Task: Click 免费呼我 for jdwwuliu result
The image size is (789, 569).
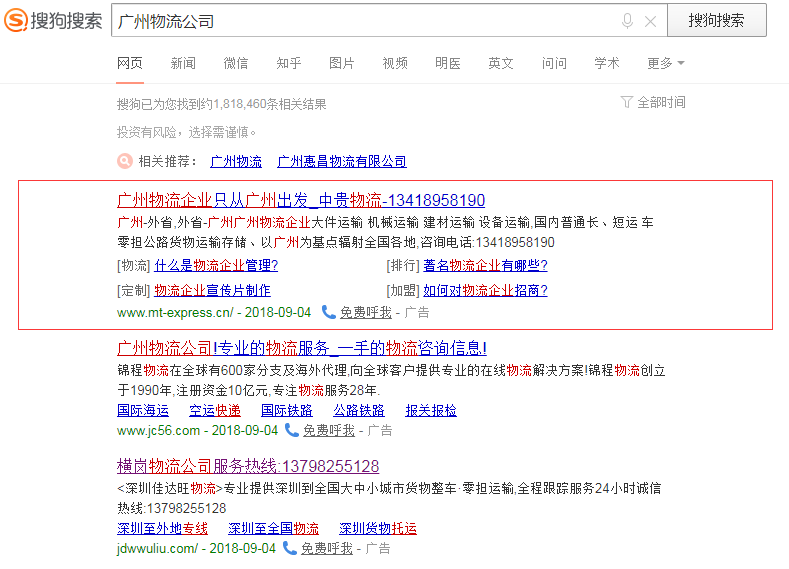Action: (327, 548)
